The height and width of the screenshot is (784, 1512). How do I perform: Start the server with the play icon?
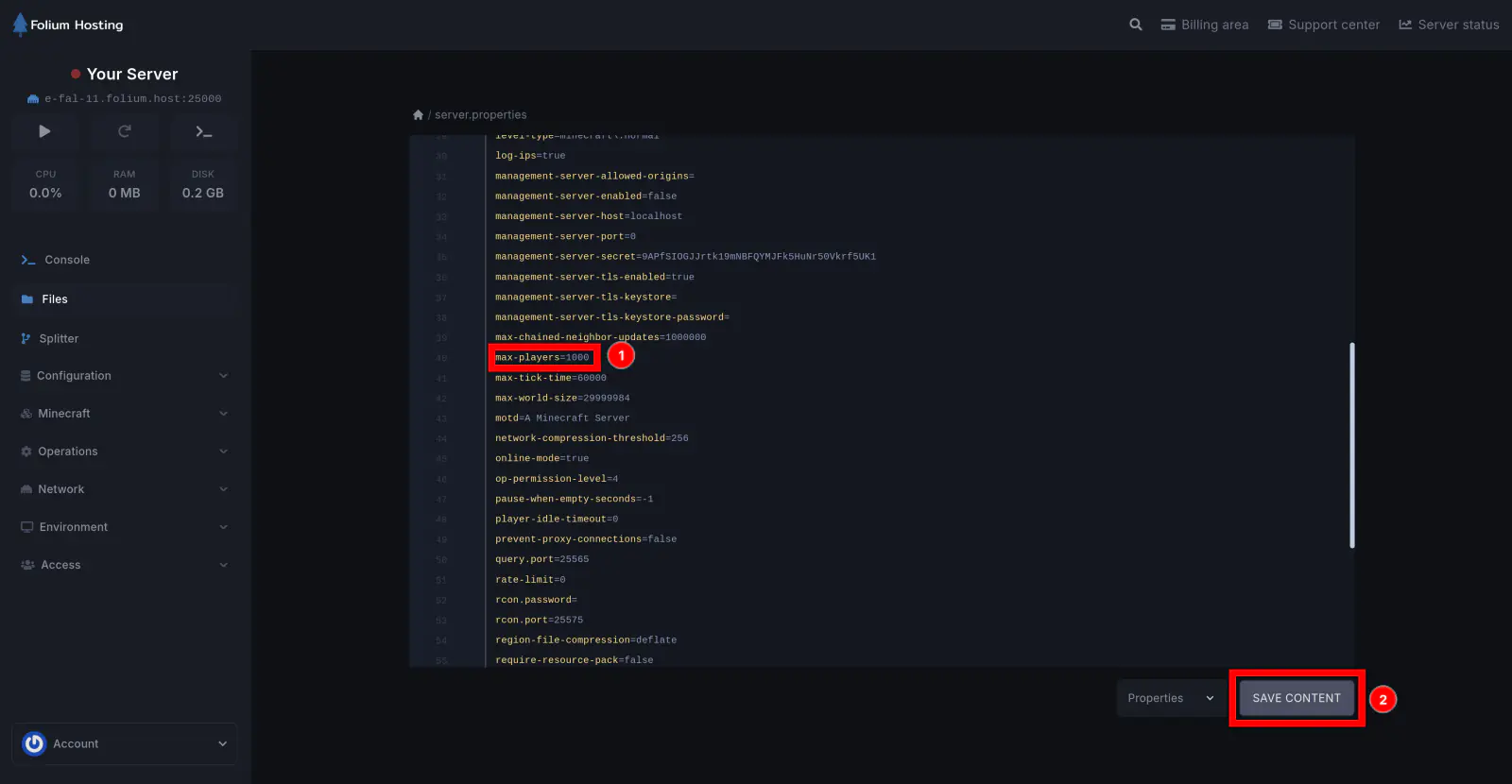point(44,132)
